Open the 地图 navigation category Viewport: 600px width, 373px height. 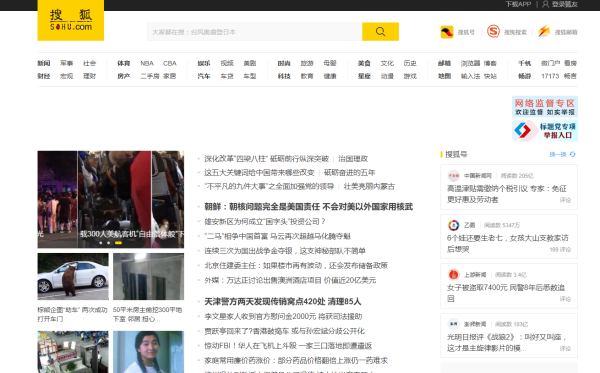point(444,76)
